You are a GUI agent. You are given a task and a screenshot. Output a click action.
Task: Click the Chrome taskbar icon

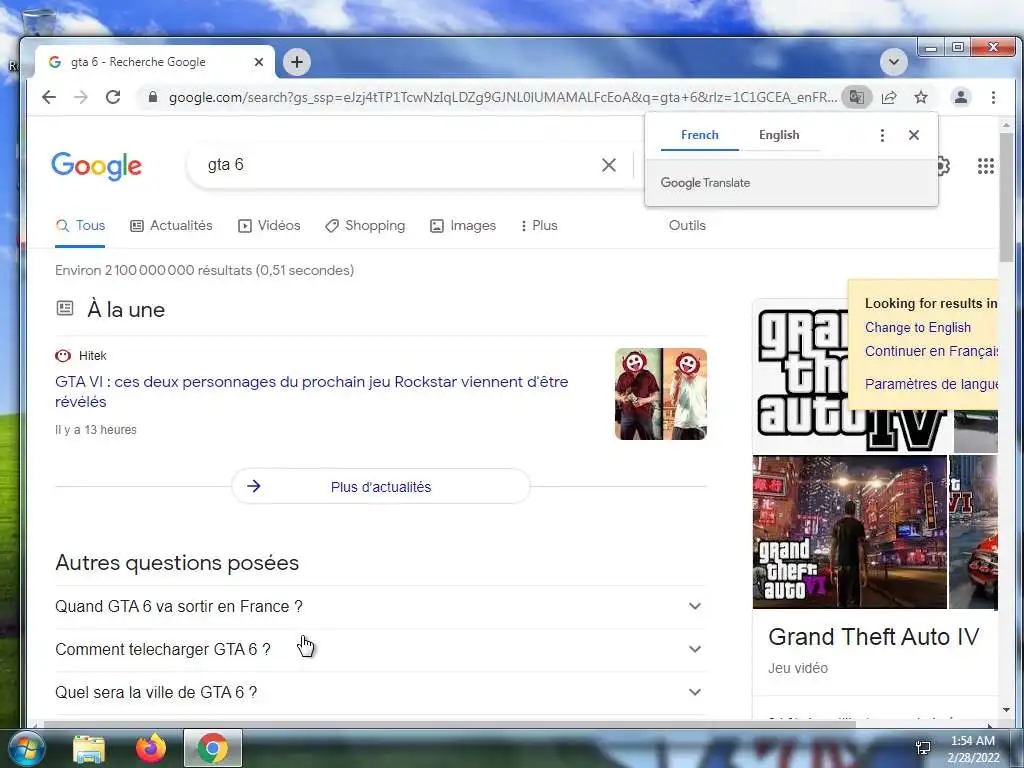click(x=212, y=748)
